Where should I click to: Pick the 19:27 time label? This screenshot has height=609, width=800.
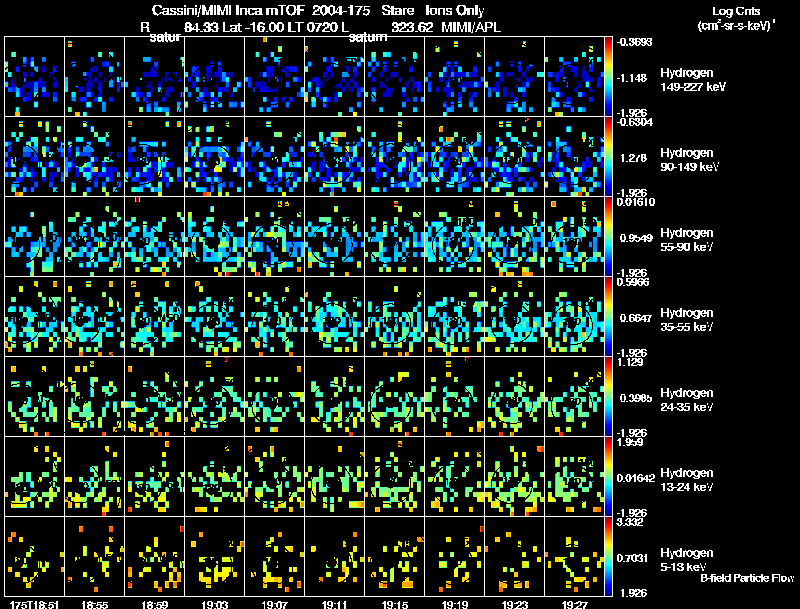tap(574, 605)
